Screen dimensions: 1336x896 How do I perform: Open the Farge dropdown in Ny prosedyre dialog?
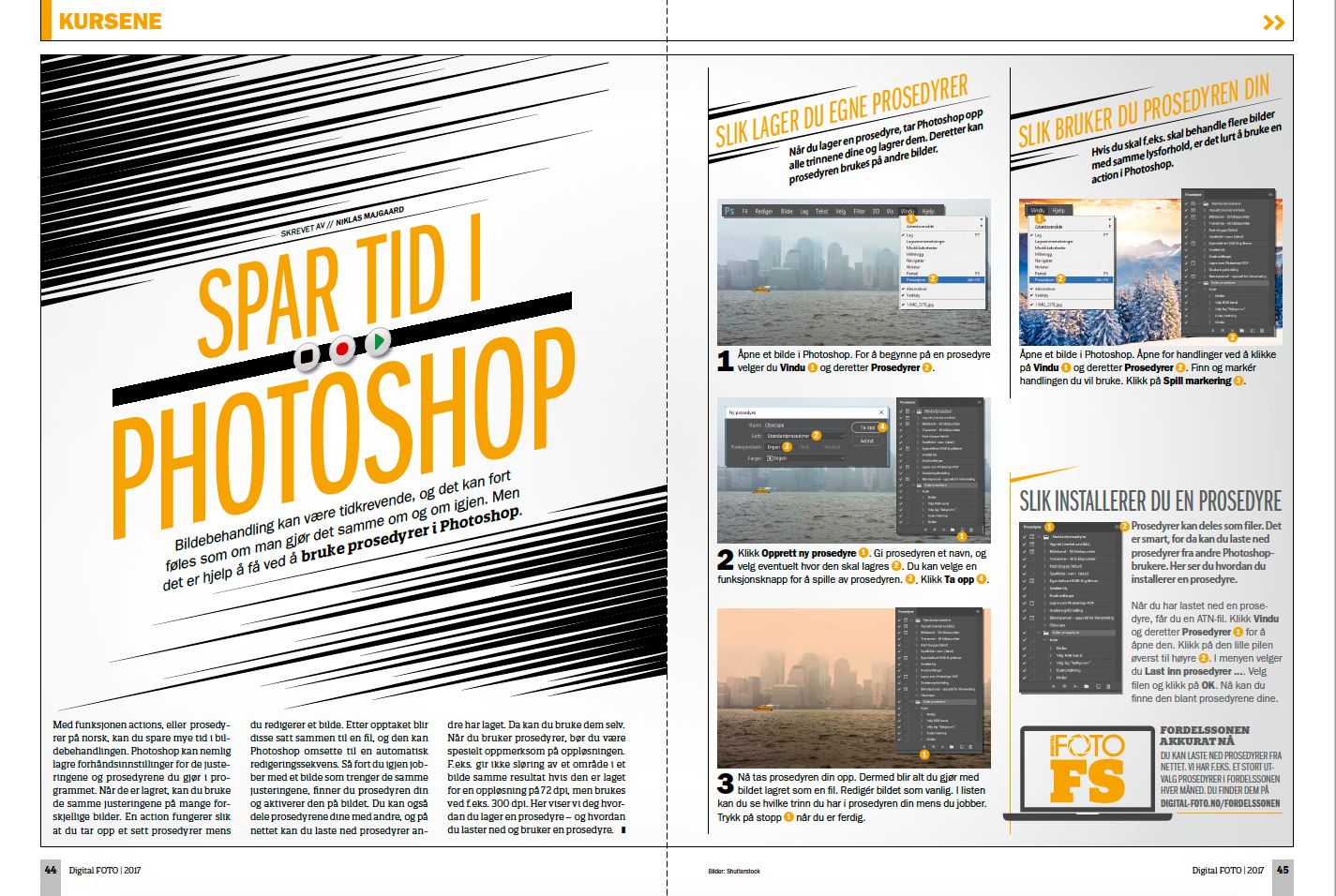click(x=803, y=458)
